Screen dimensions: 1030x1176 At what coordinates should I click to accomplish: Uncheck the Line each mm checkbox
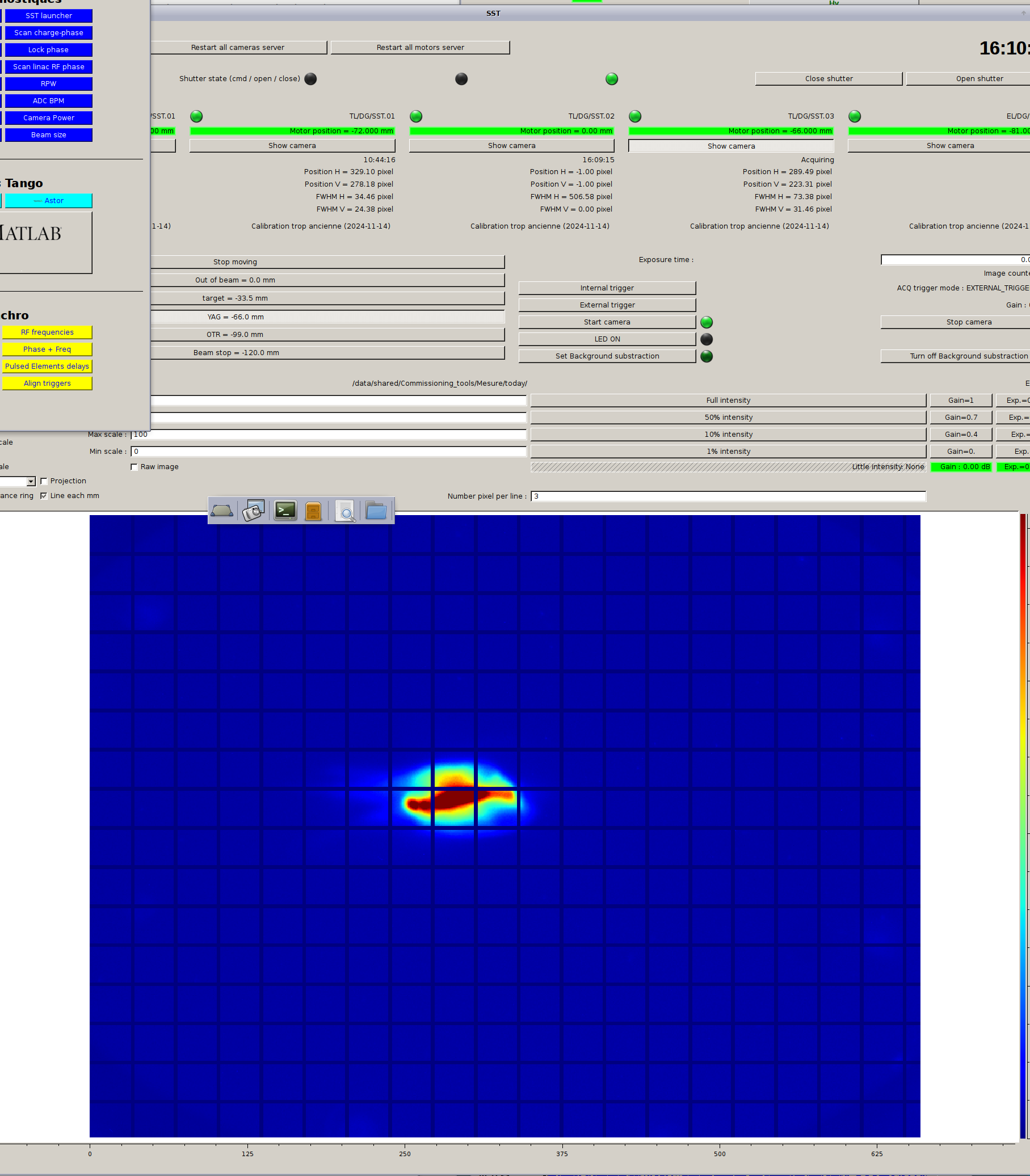pyautogui.click(x=44, y=496)
